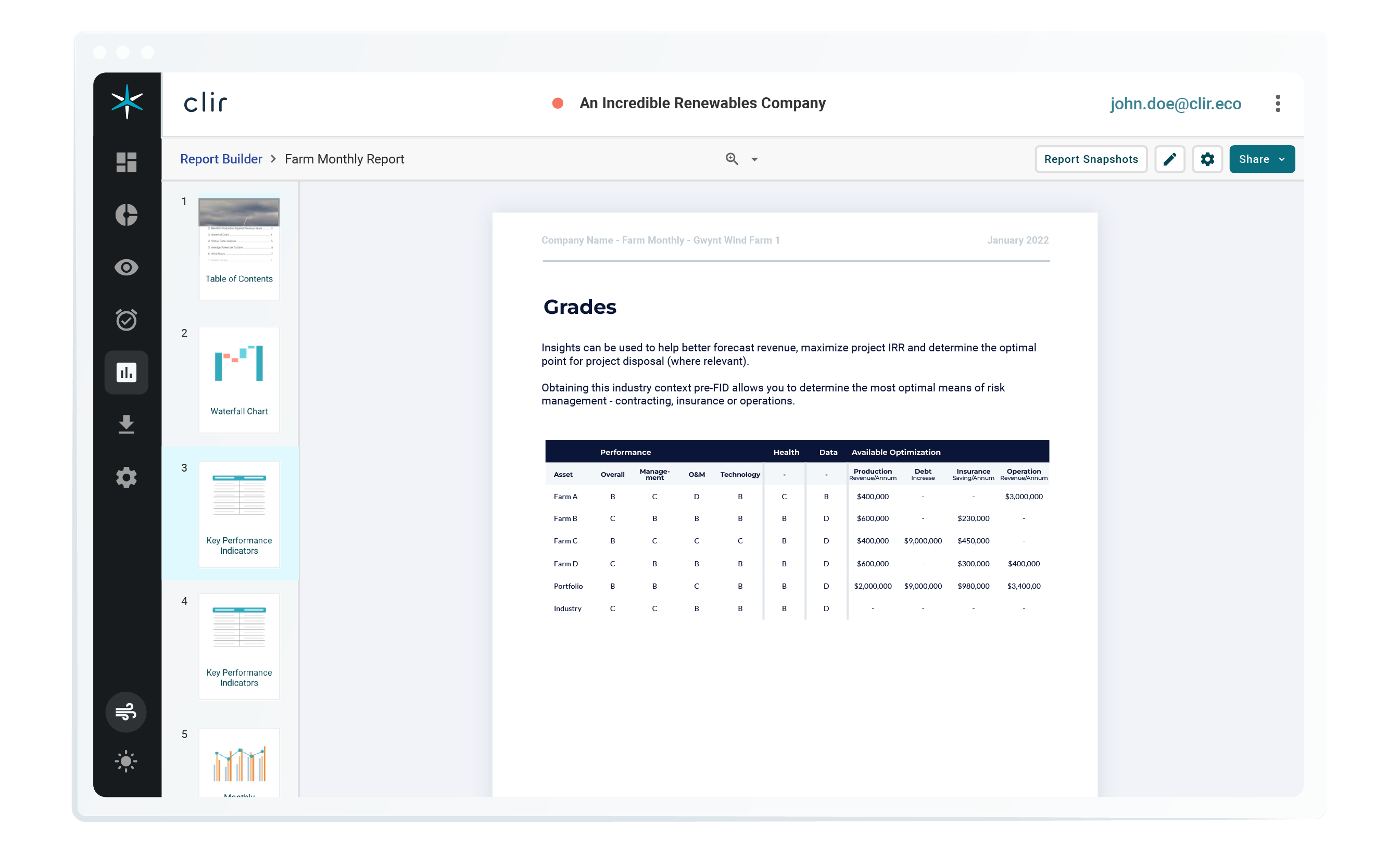Click the Industry row label

[x=567, y=608]
